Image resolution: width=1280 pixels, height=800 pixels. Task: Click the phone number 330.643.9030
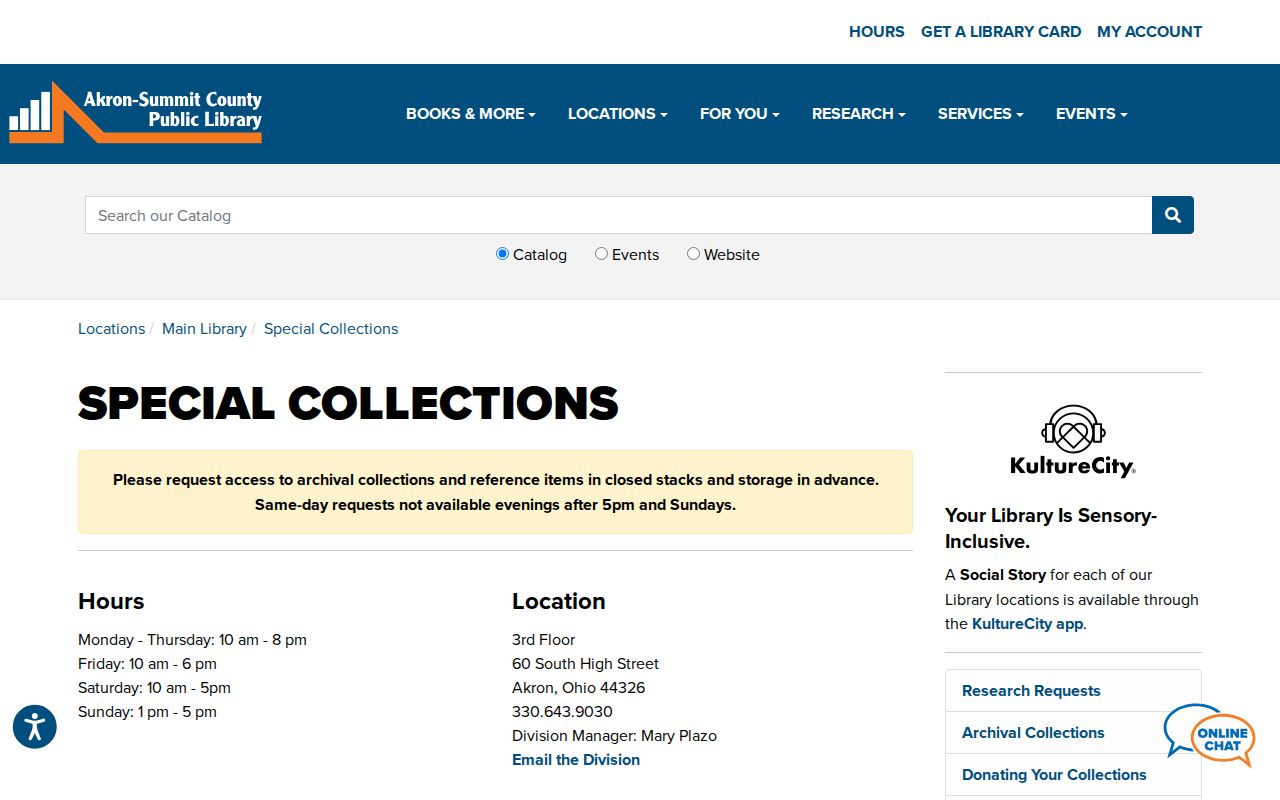click(562, 712)
